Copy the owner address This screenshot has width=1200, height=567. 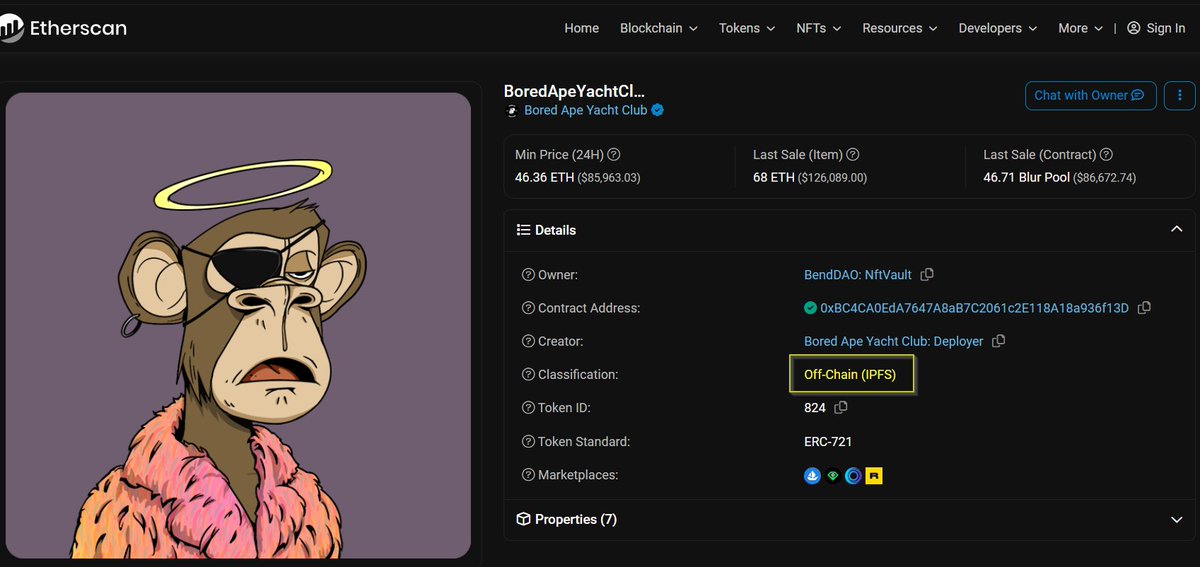click(x=927, y=275)
